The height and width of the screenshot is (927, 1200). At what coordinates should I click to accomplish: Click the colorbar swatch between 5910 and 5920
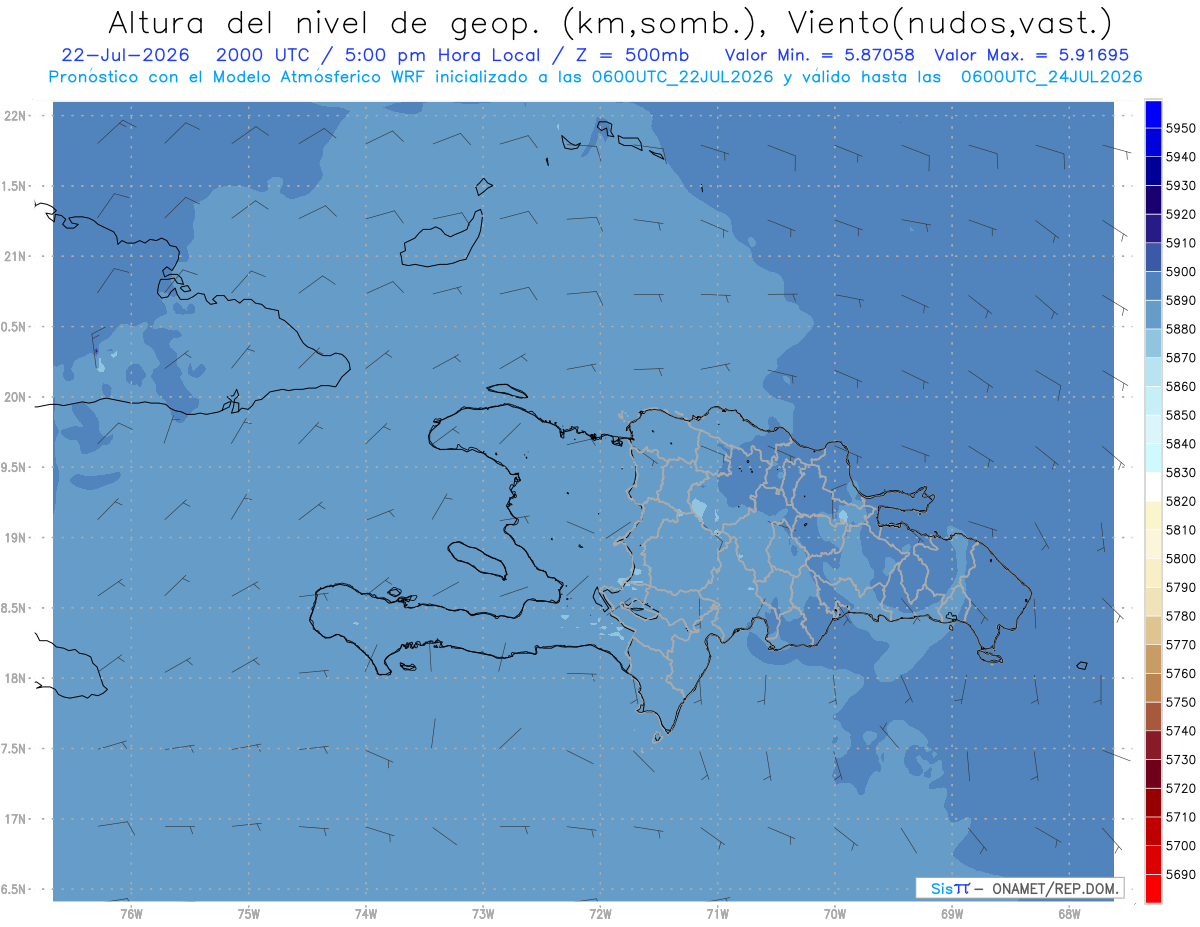pos(1153,229)
